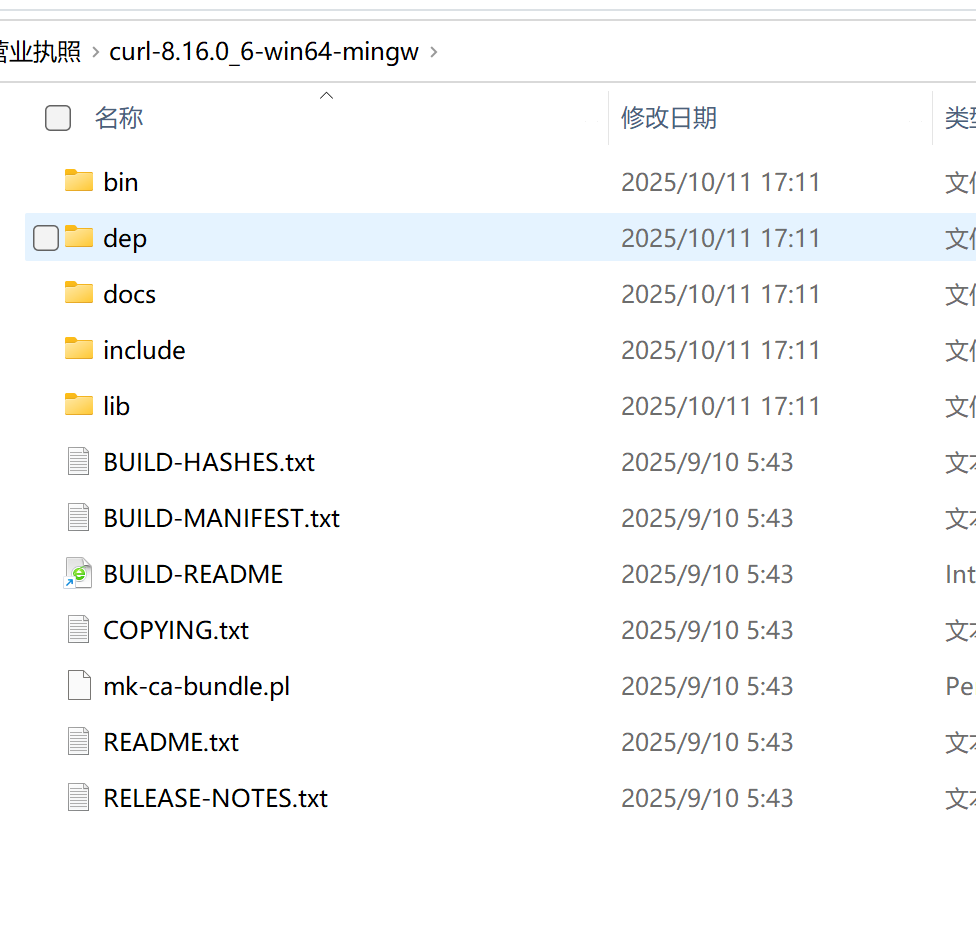This screenshot has height=942, width=976.
Task: Click the 营业执照 breadcrumb entry
Action: [x=40, y=52]
